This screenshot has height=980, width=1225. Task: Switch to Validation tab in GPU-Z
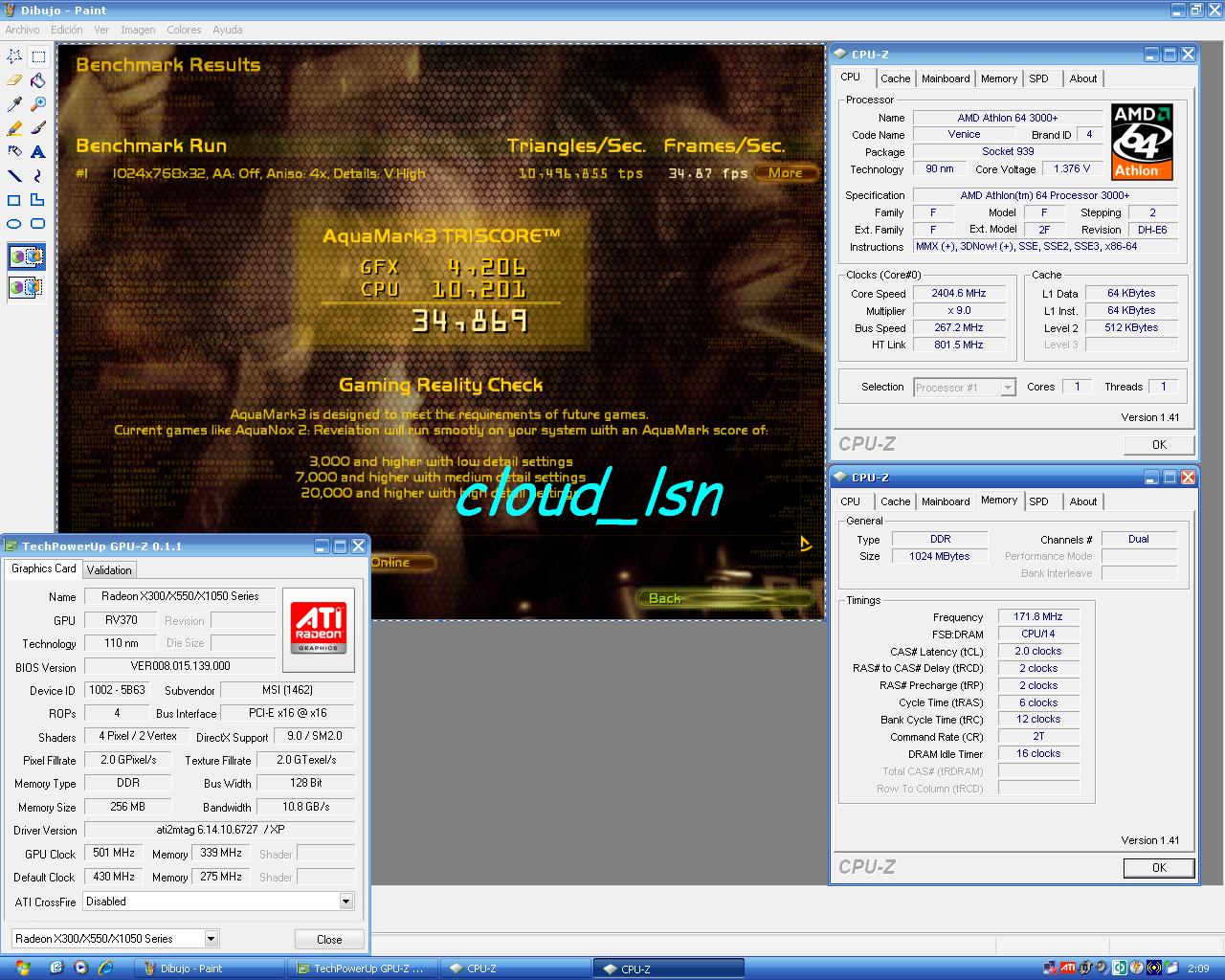coord(109,569)
